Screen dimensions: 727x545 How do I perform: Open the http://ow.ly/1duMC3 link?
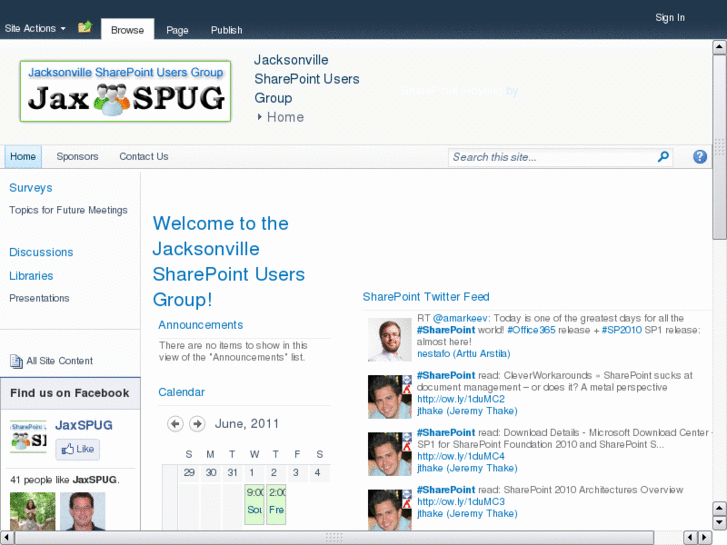(x=461, y=501)
